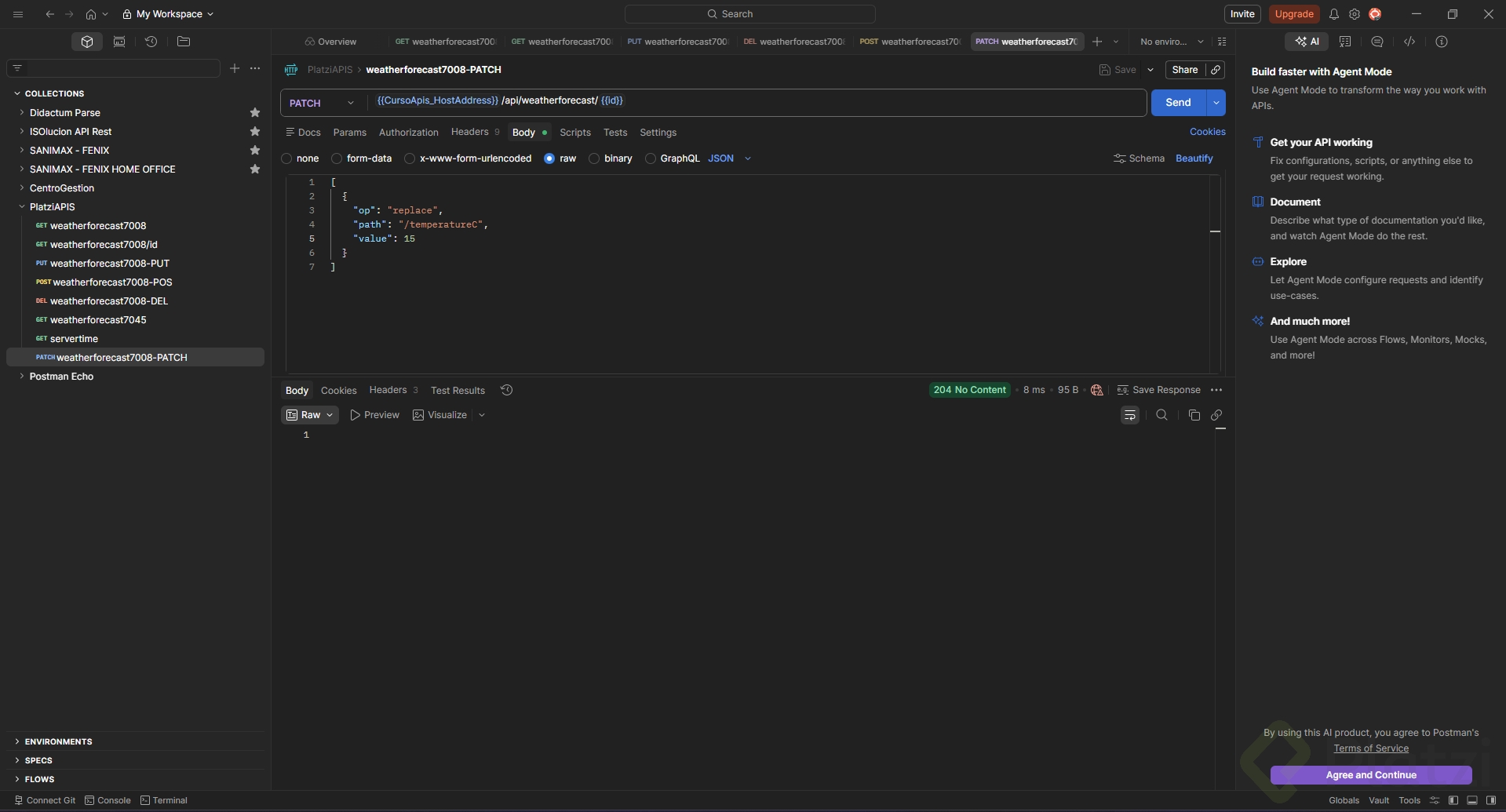Copy the response body
The height and width of the screenshot is (812, 1506).
[x=1194, y=415]
